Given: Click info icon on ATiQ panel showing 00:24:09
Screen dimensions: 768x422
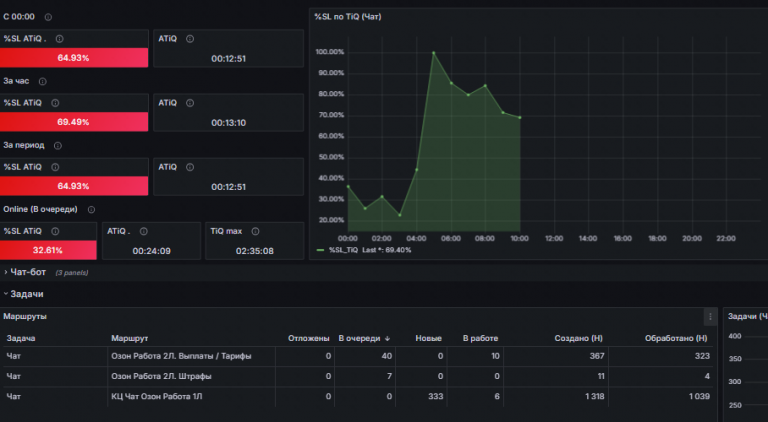Looking at the screenshot, I should 143,231.
